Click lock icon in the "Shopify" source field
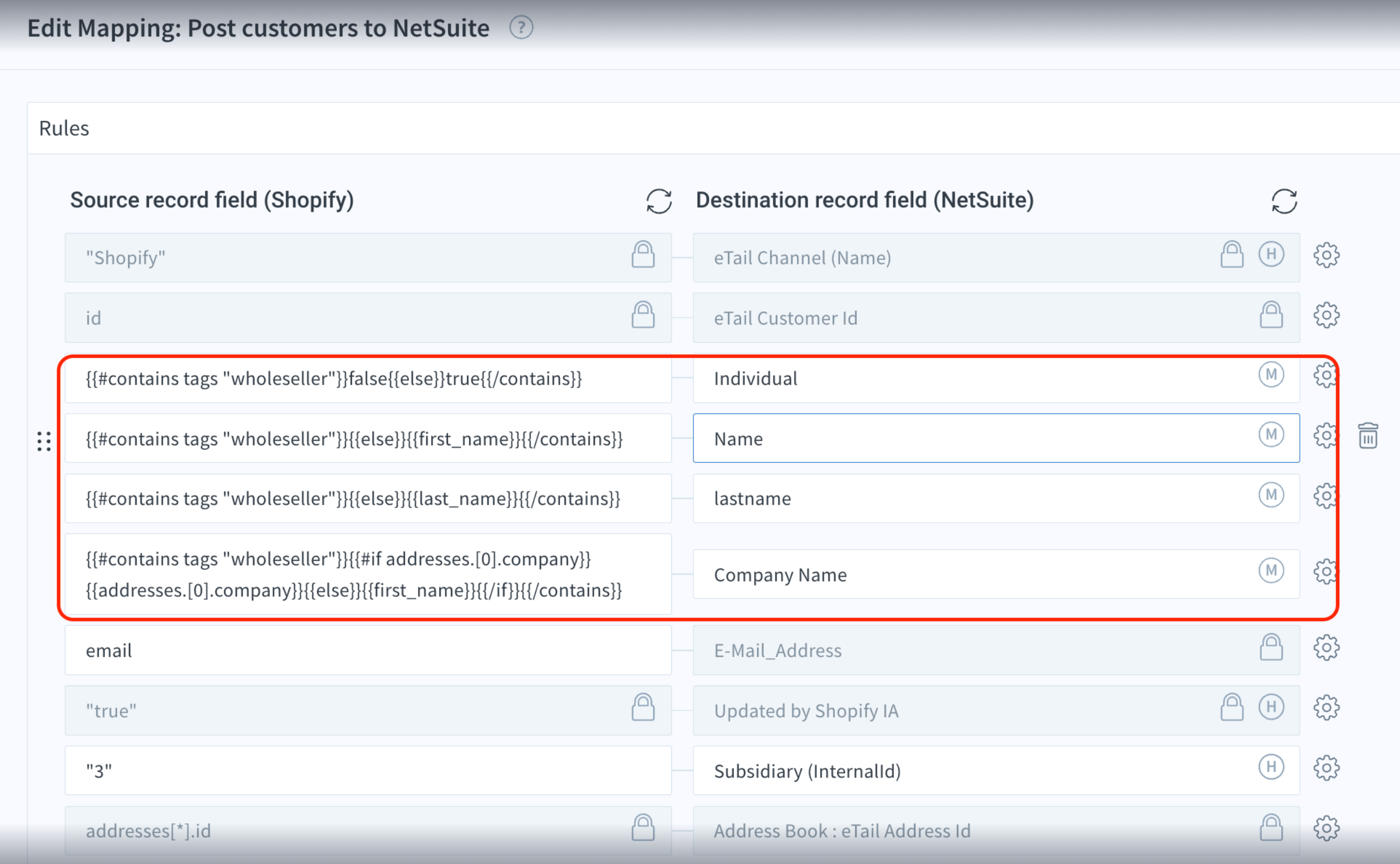Viewport: 1400px width, 864px height. pos(643,253)
